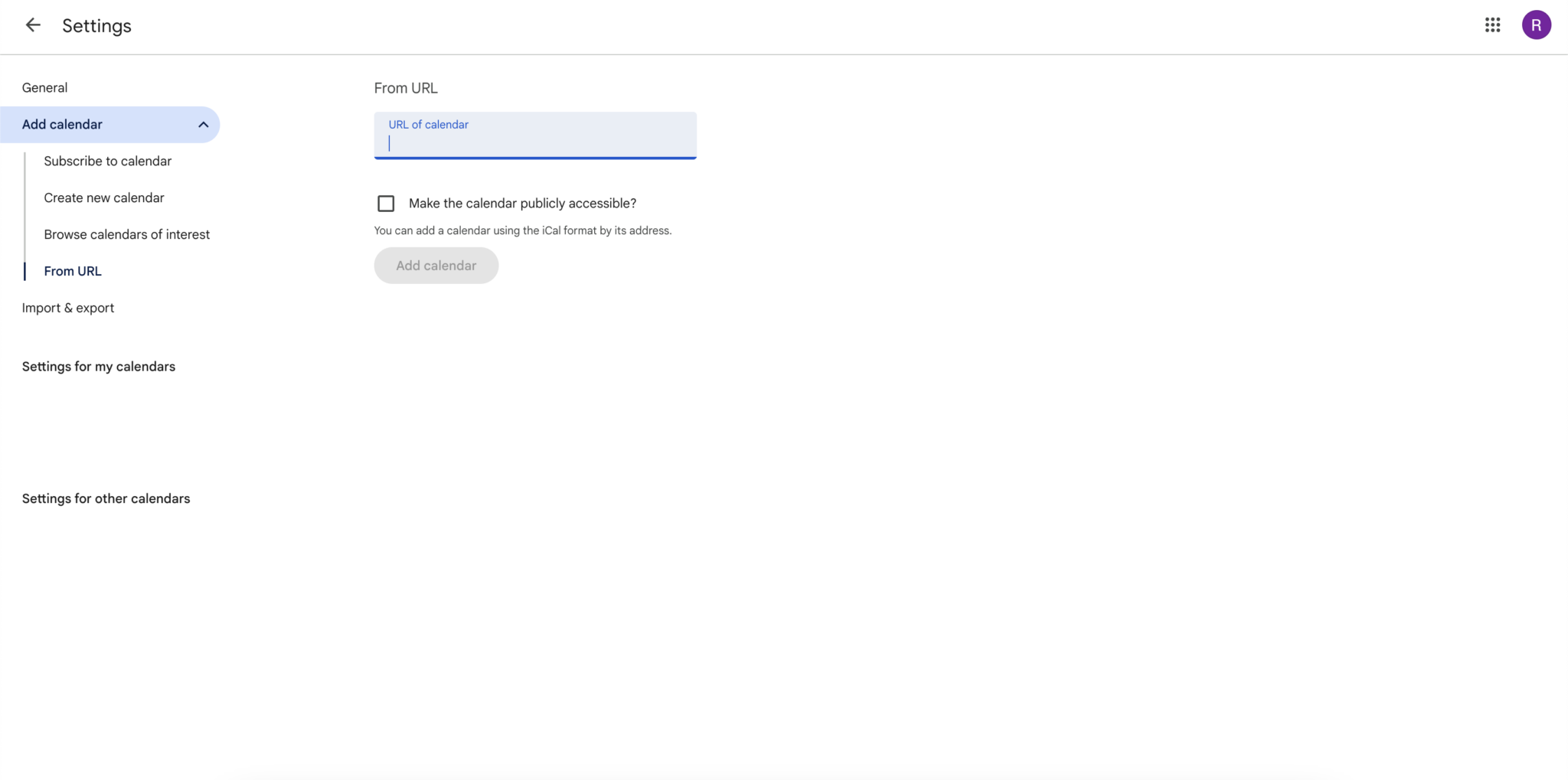Image resolution: width=1568 pixels, height=780 pixels.
Task: Open the Google apps grid
Action: (1493, 25)
